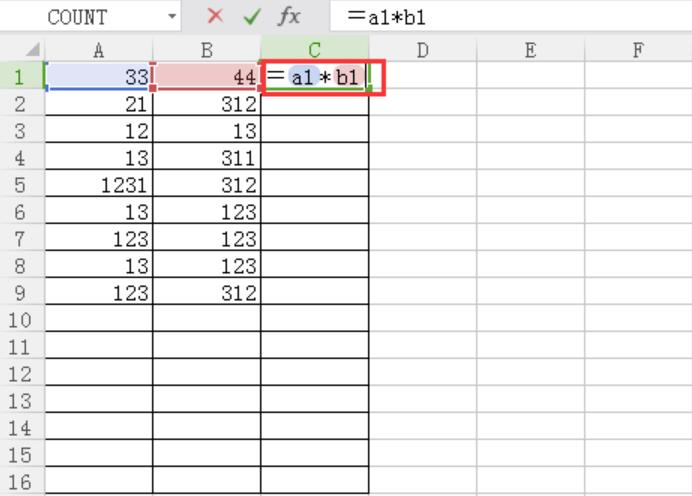Screen dimensions: 692x496
Task: Click into the formula bar showing =a1*b1
Action: [x=511, y=17]
